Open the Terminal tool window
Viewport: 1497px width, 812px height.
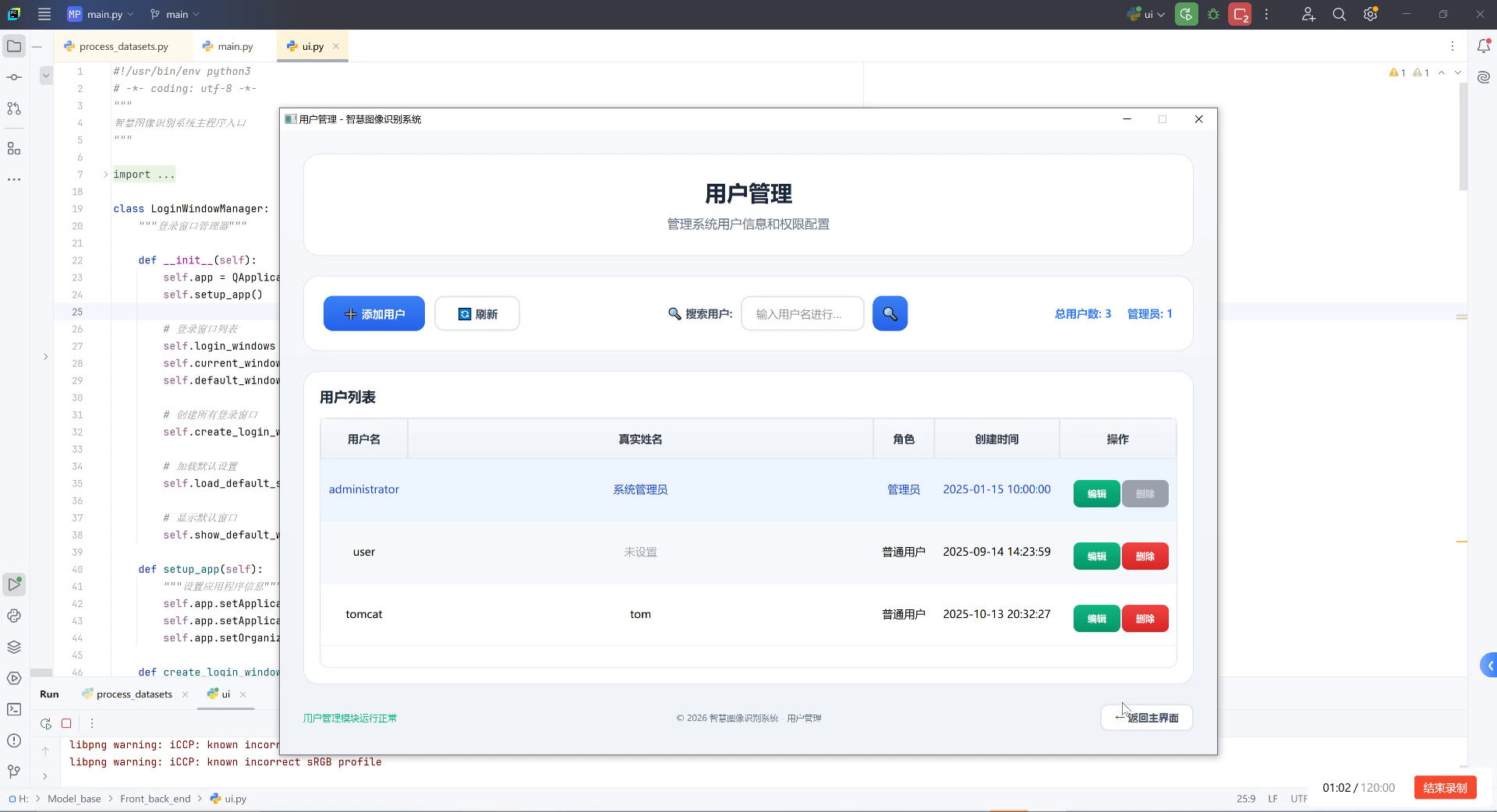(14, 709)
